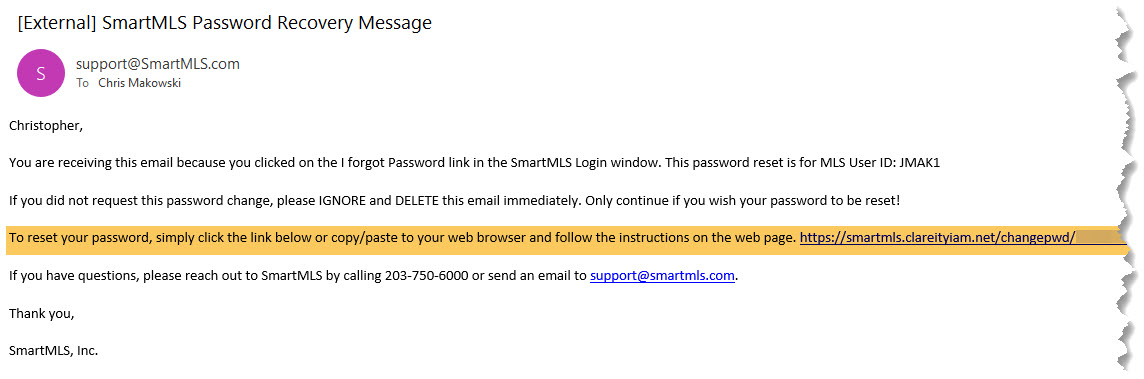This screenshot has width=1144, height=379.
Task: Open the smartmls.clareityiam.net changepwd link
Action: (938, 237)
